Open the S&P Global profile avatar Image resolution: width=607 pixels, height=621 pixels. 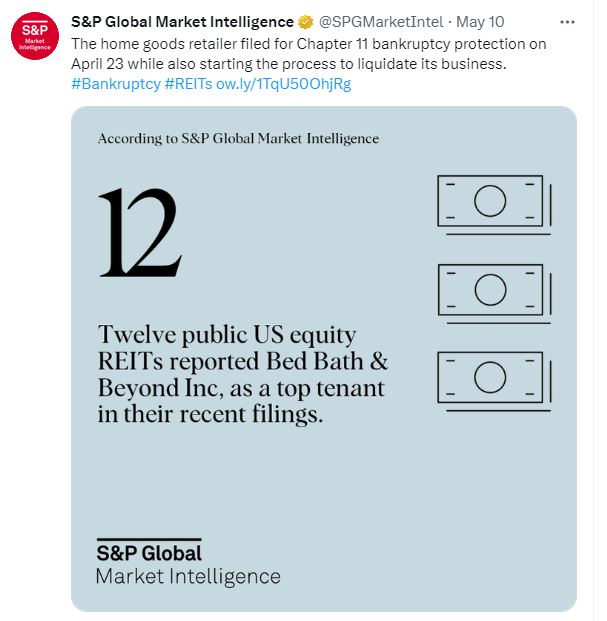click(x=34, y=37)
